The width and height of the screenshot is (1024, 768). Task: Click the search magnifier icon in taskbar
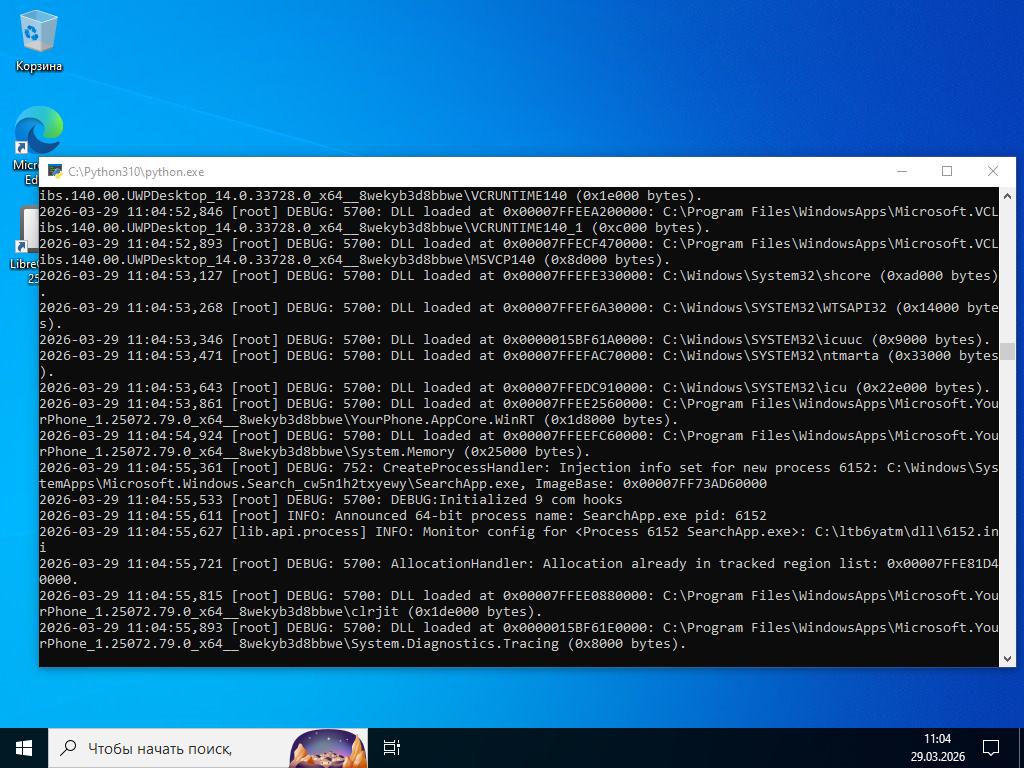(x=68, y=747)
